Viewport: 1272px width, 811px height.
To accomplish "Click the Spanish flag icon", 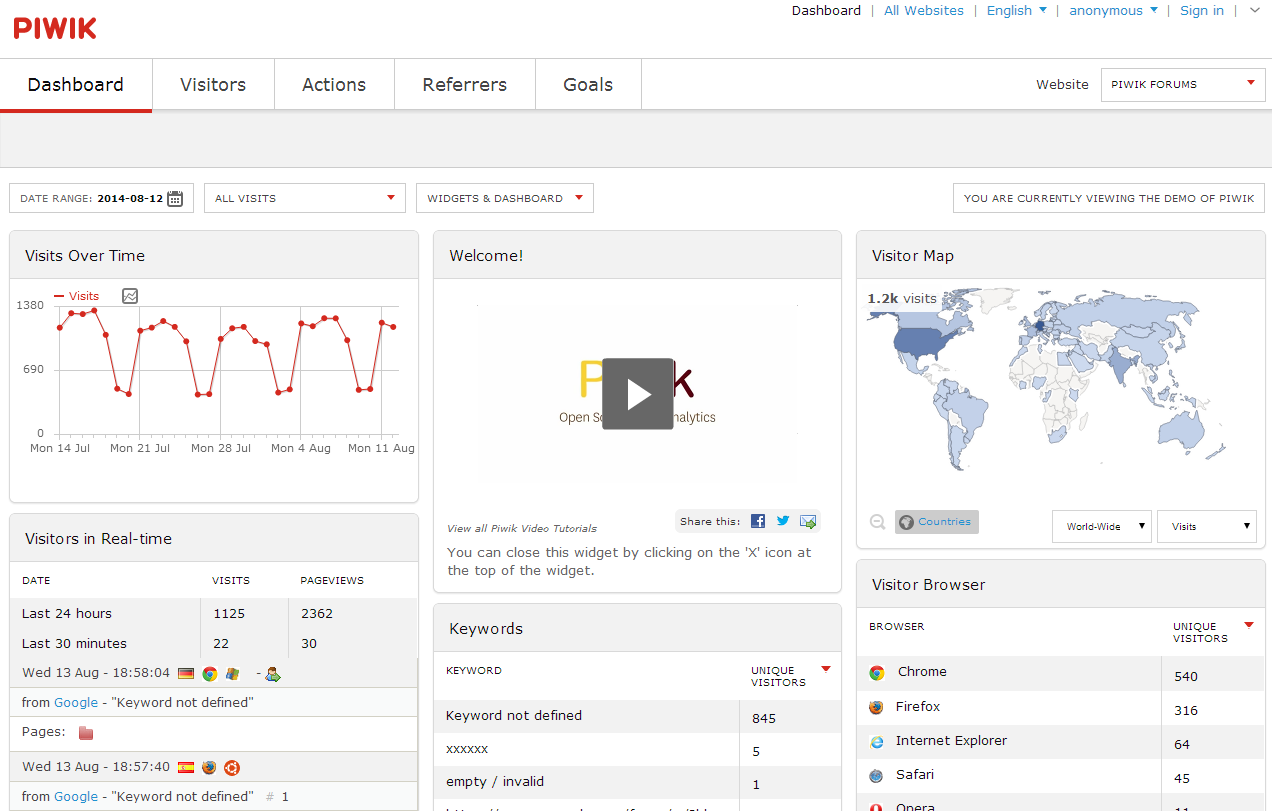I will tap(186, 768).
